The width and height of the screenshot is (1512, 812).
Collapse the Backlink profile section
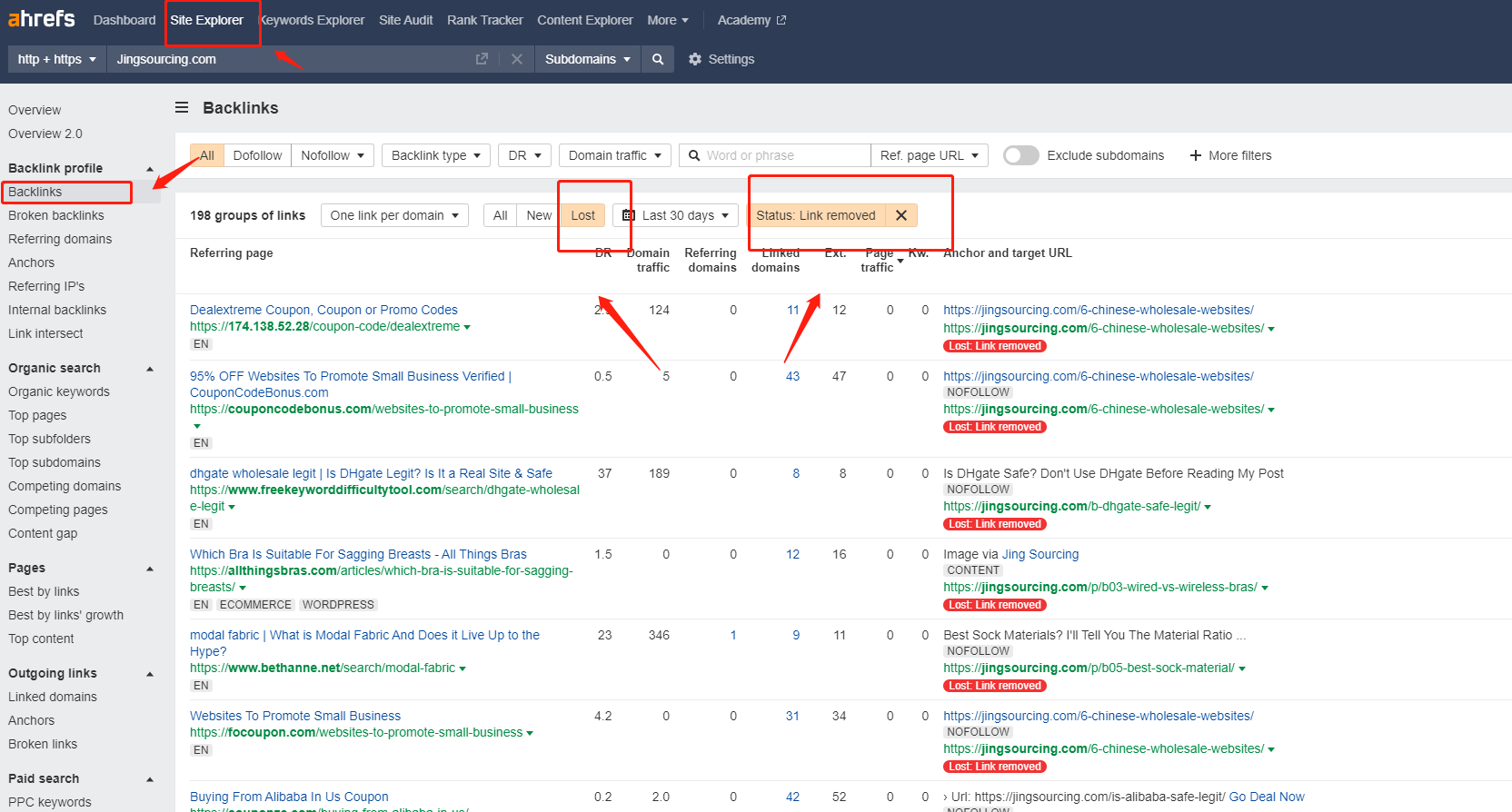tap(150, 169)
